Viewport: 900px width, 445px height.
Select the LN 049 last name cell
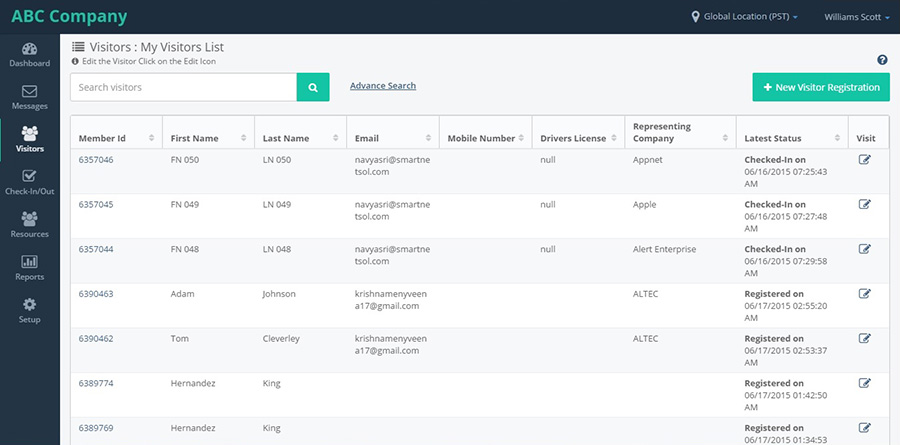(x=277, y=204)
